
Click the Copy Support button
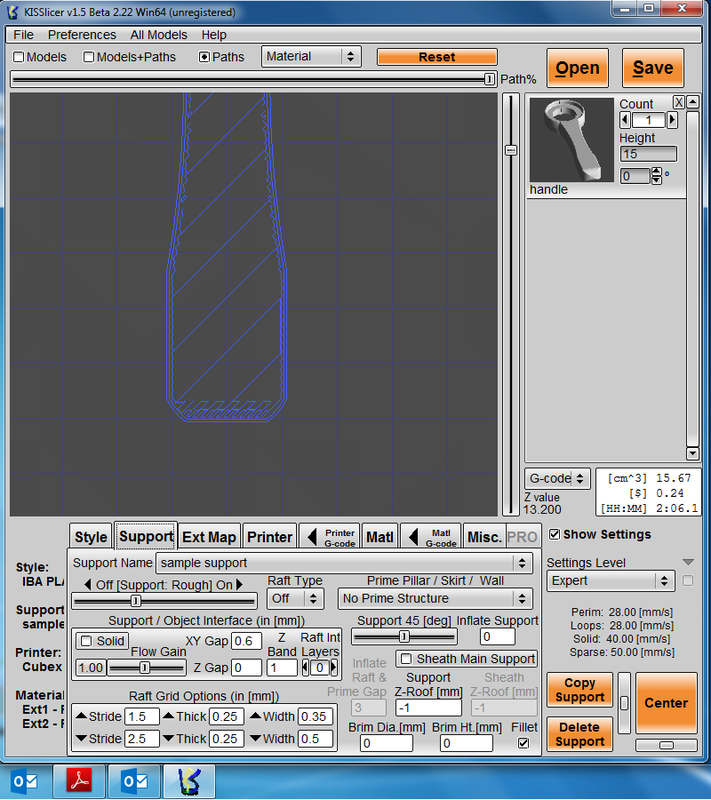click(579, 690)
